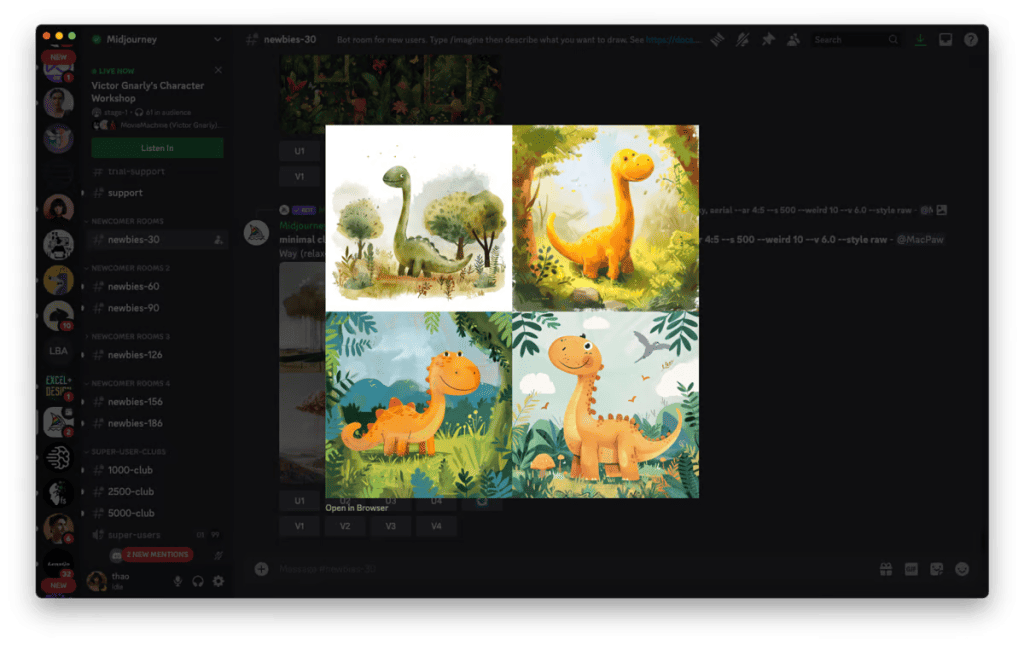The width and height of the screenshot is (1024, 645).
Task: Toggle the headphones deafen button
Action: [198, 581]
